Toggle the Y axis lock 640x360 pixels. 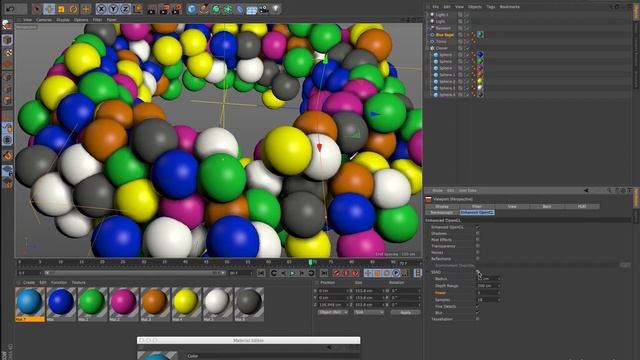(x=113, y=9)
